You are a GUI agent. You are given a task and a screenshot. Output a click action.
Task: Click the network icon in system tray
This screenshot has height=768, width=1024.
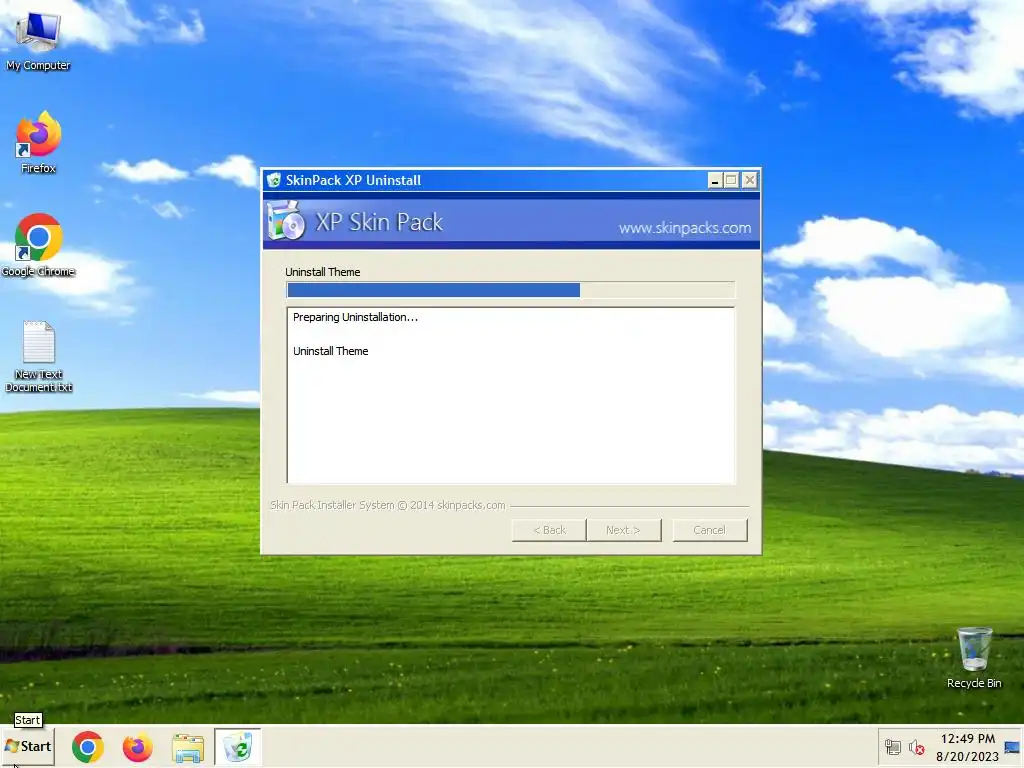(x=892, y=747)
